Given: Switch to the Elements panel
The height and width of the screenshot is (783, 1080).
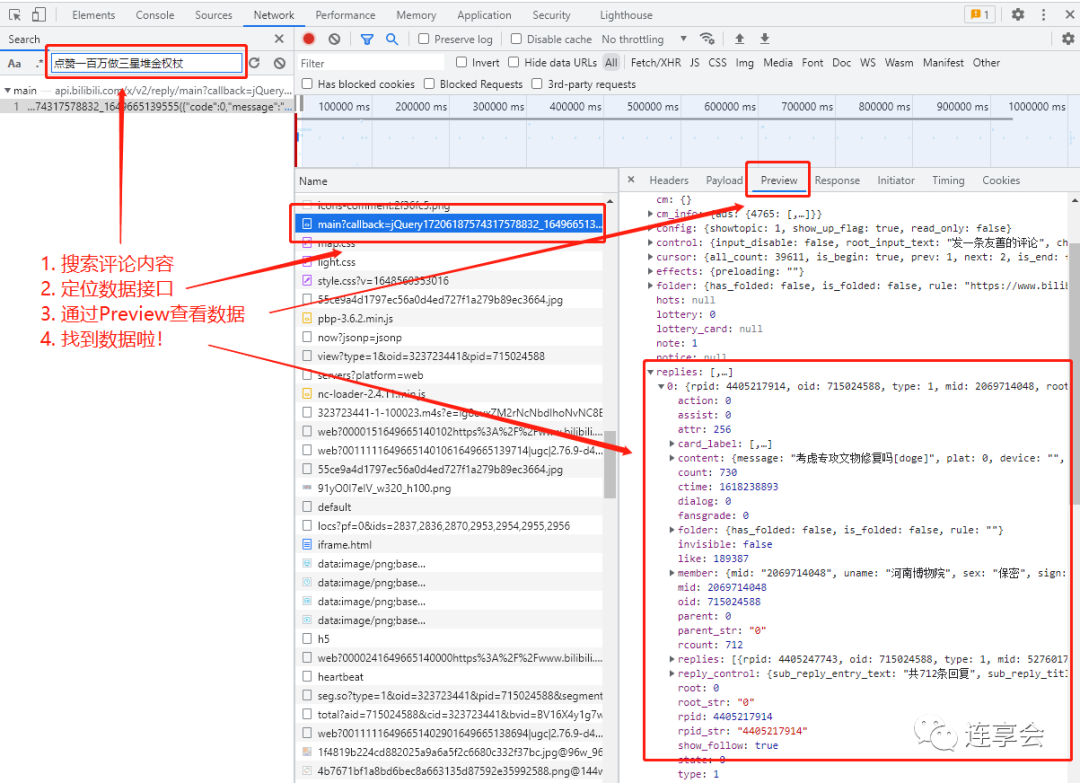Looking at the screenshot, I should click(94, 14).
